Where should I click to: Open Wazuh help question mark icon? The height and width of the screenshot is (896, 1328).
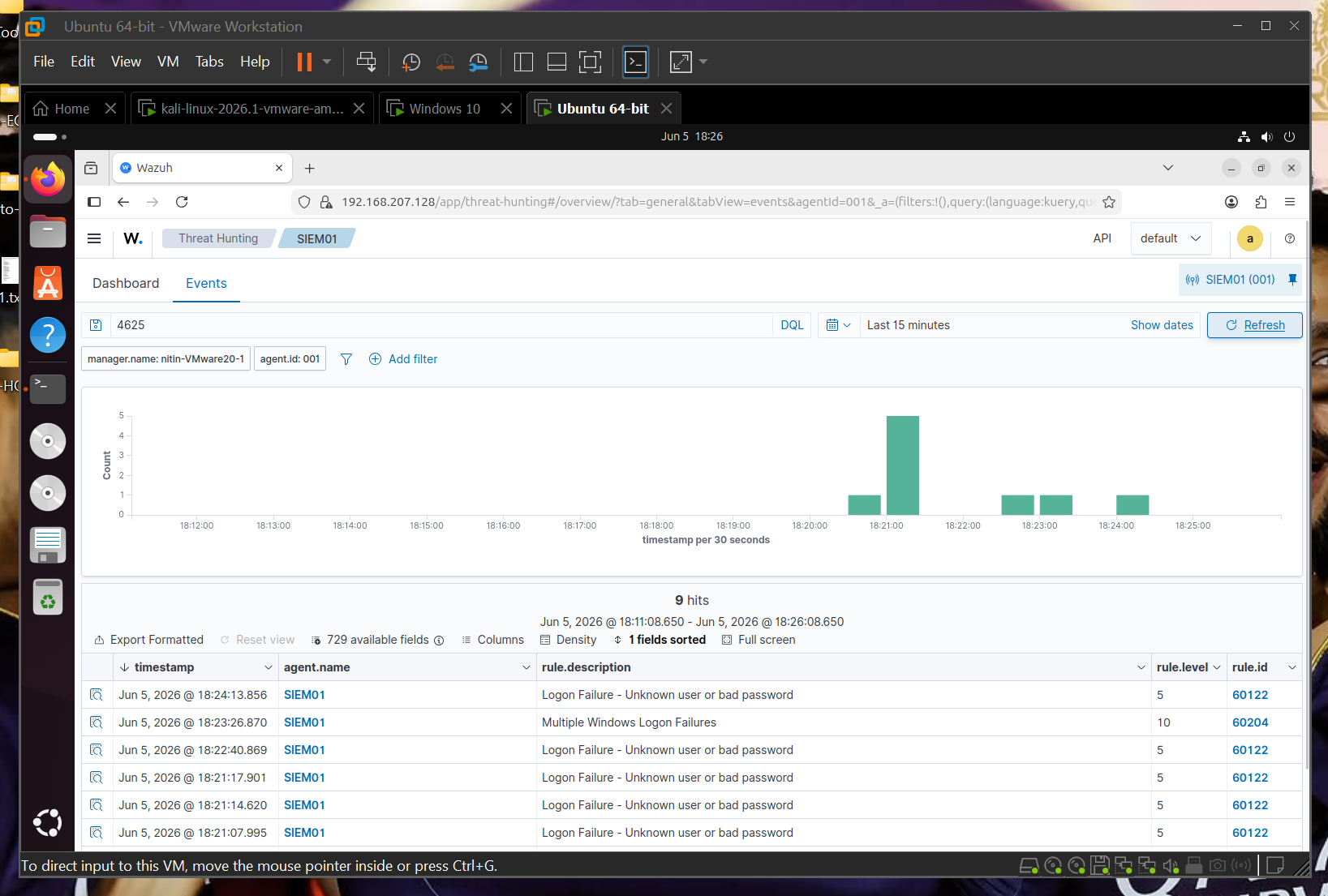[x=1290, y=238]
